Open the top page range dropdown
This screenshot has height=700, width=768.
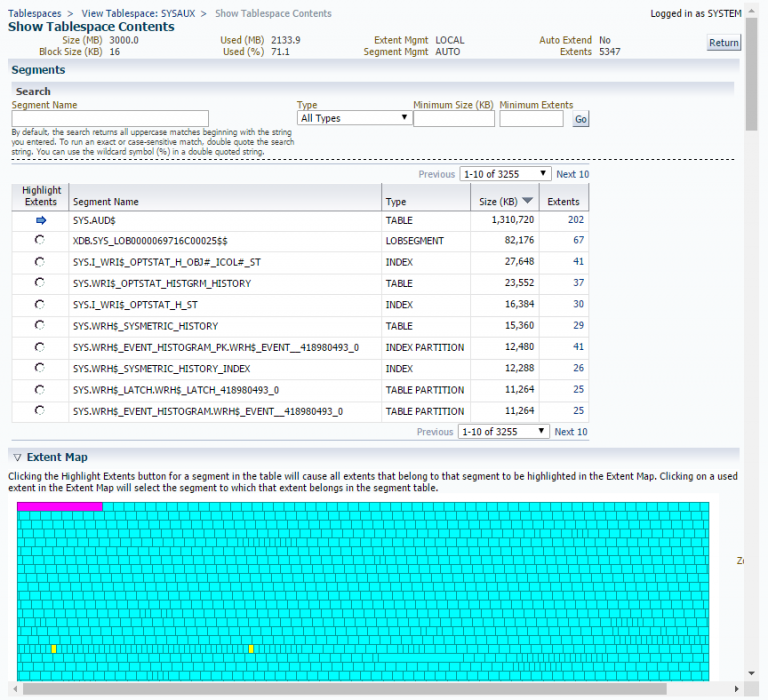[504, 174]
